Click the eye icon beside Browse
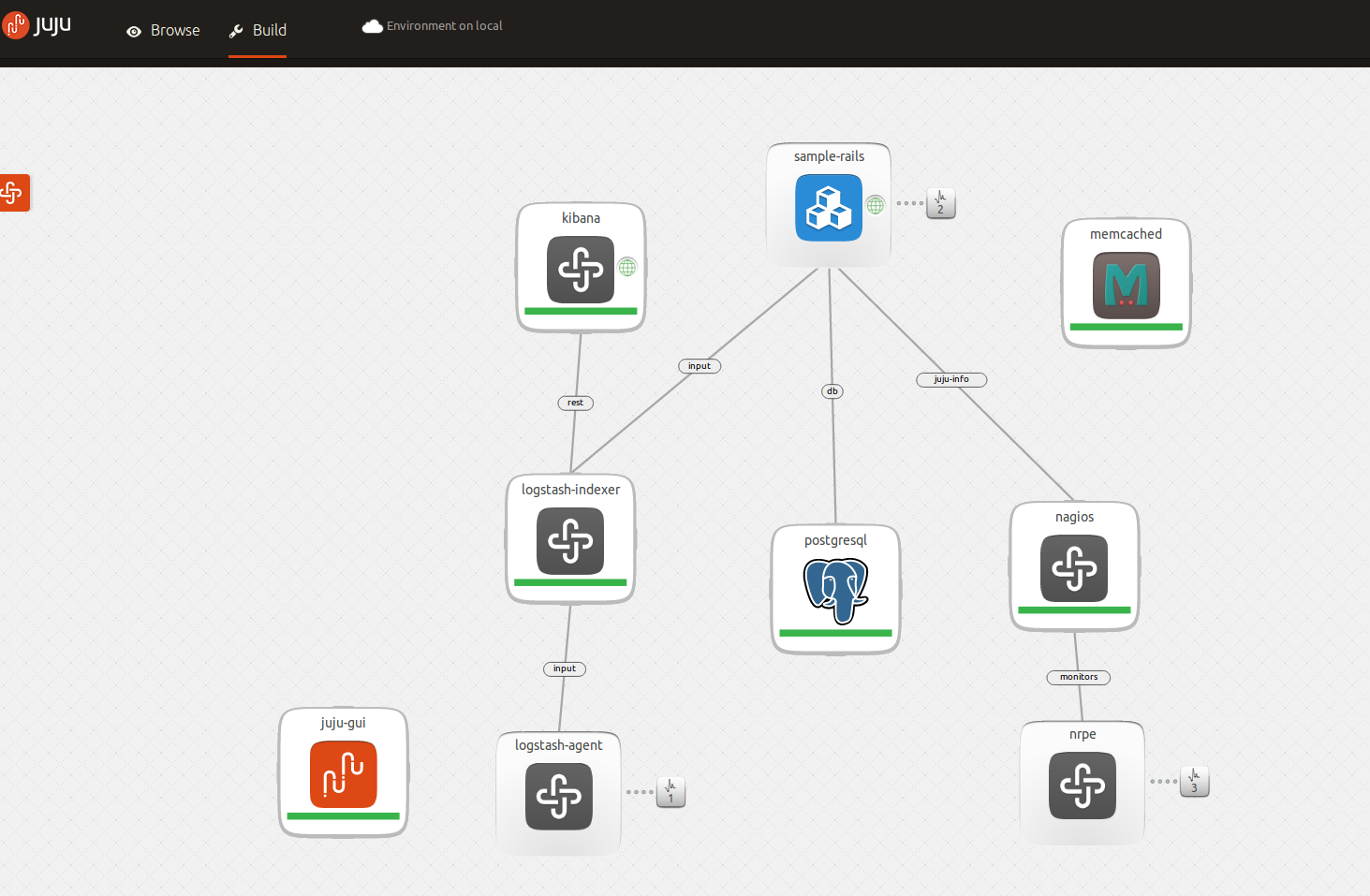 click(134, 31)
